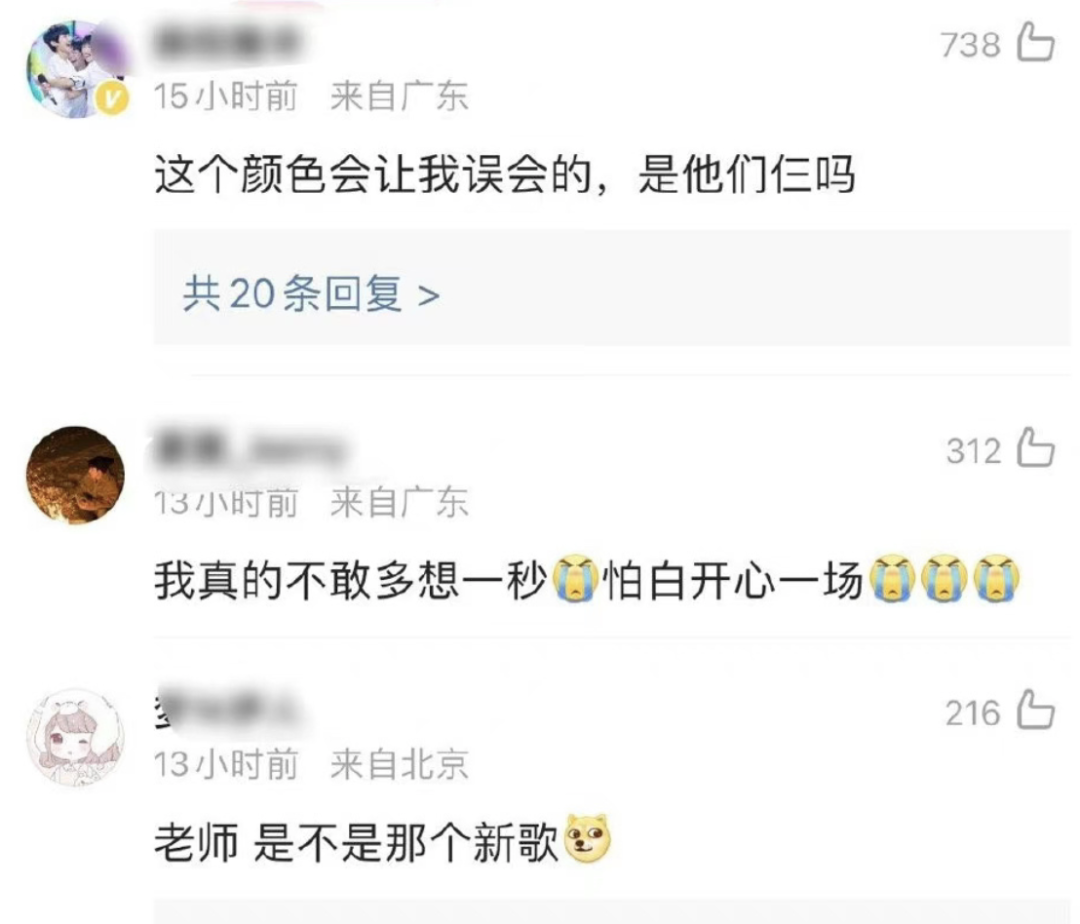Open the blurred username of the Beijing commenter
This screenshot has width=1080, height=924.
(x=227, y=709)
